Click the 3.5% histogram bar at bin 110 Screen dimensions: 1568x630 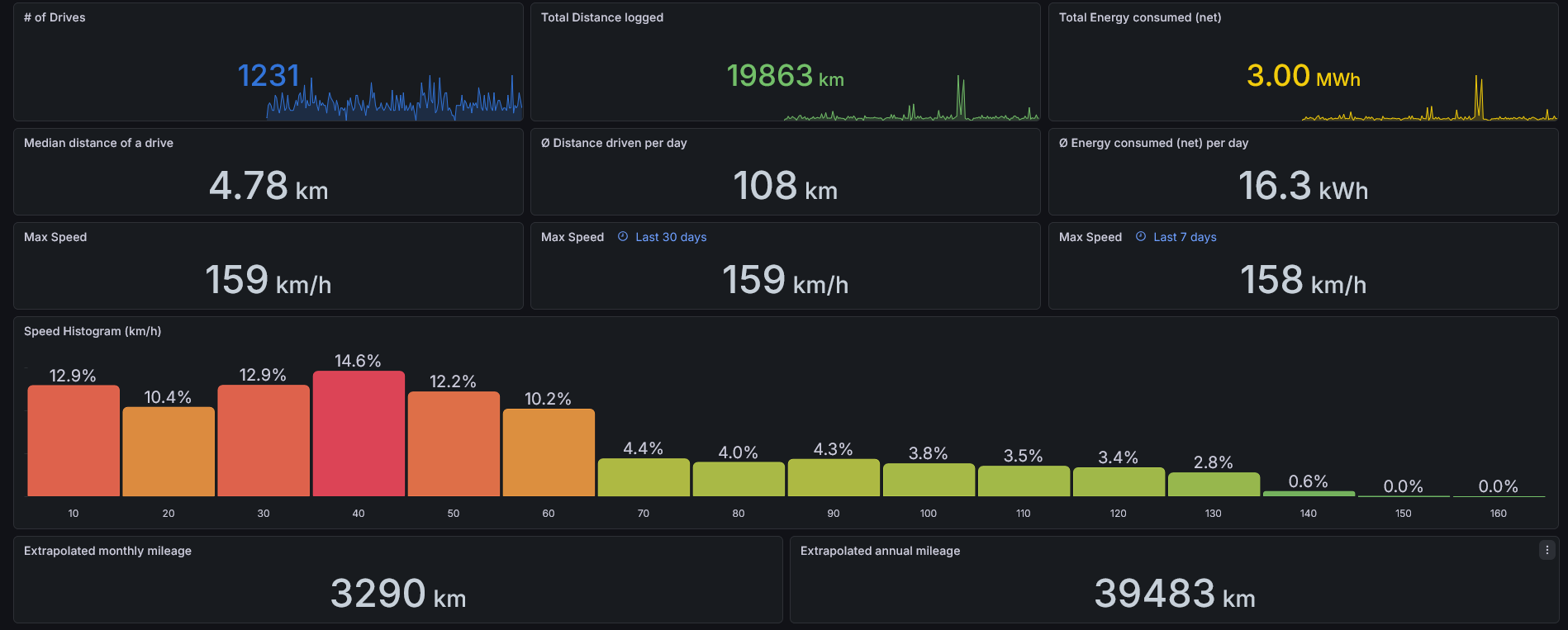click(1024, 481)
